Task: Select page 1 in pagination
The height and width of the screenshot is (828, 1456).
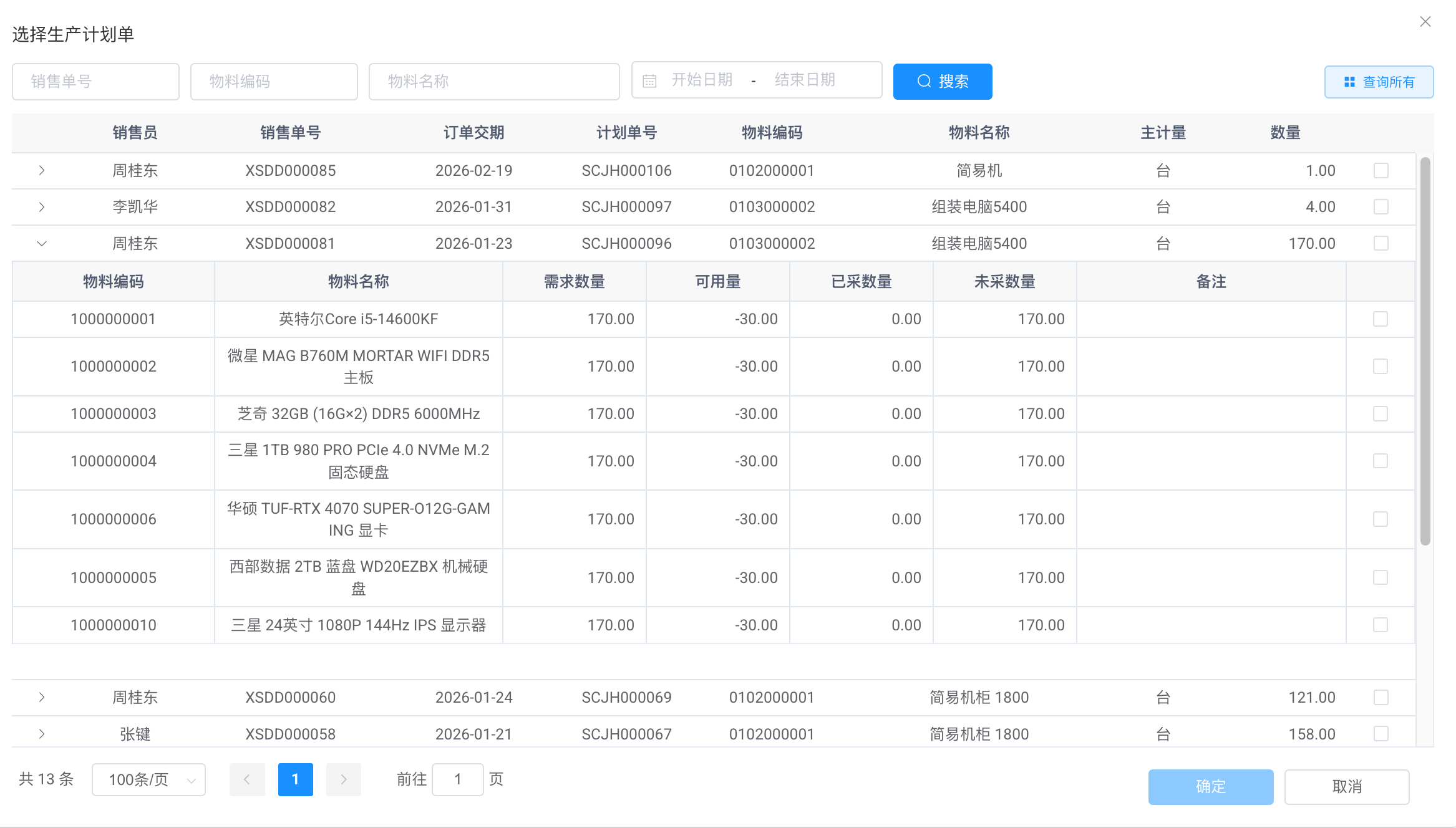Action: pyautogui.click(x=295, y=779)
